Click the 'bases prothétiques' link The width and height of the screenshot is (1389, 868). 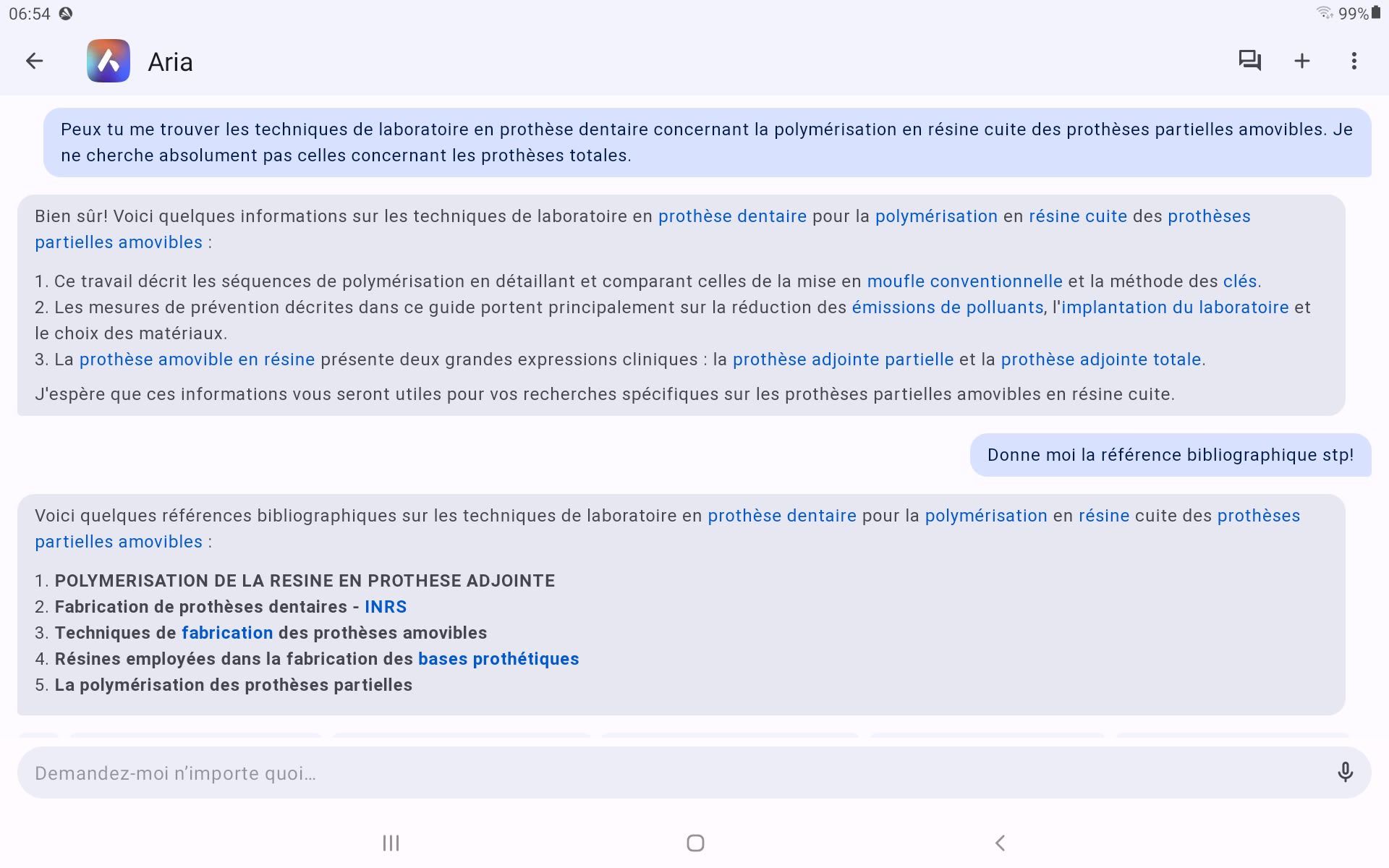coord(498,659)
